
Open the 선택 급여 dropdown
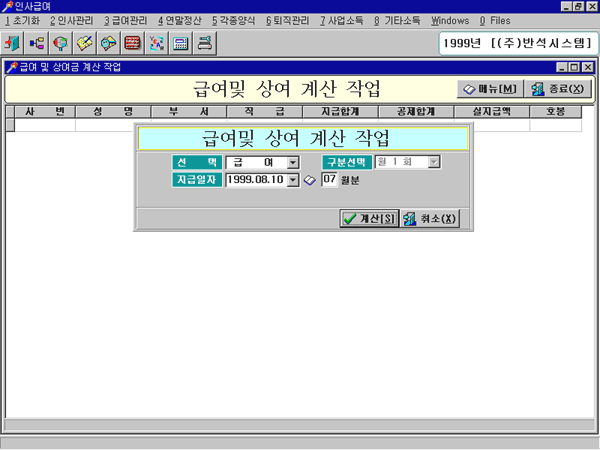(x=292, y=162)
